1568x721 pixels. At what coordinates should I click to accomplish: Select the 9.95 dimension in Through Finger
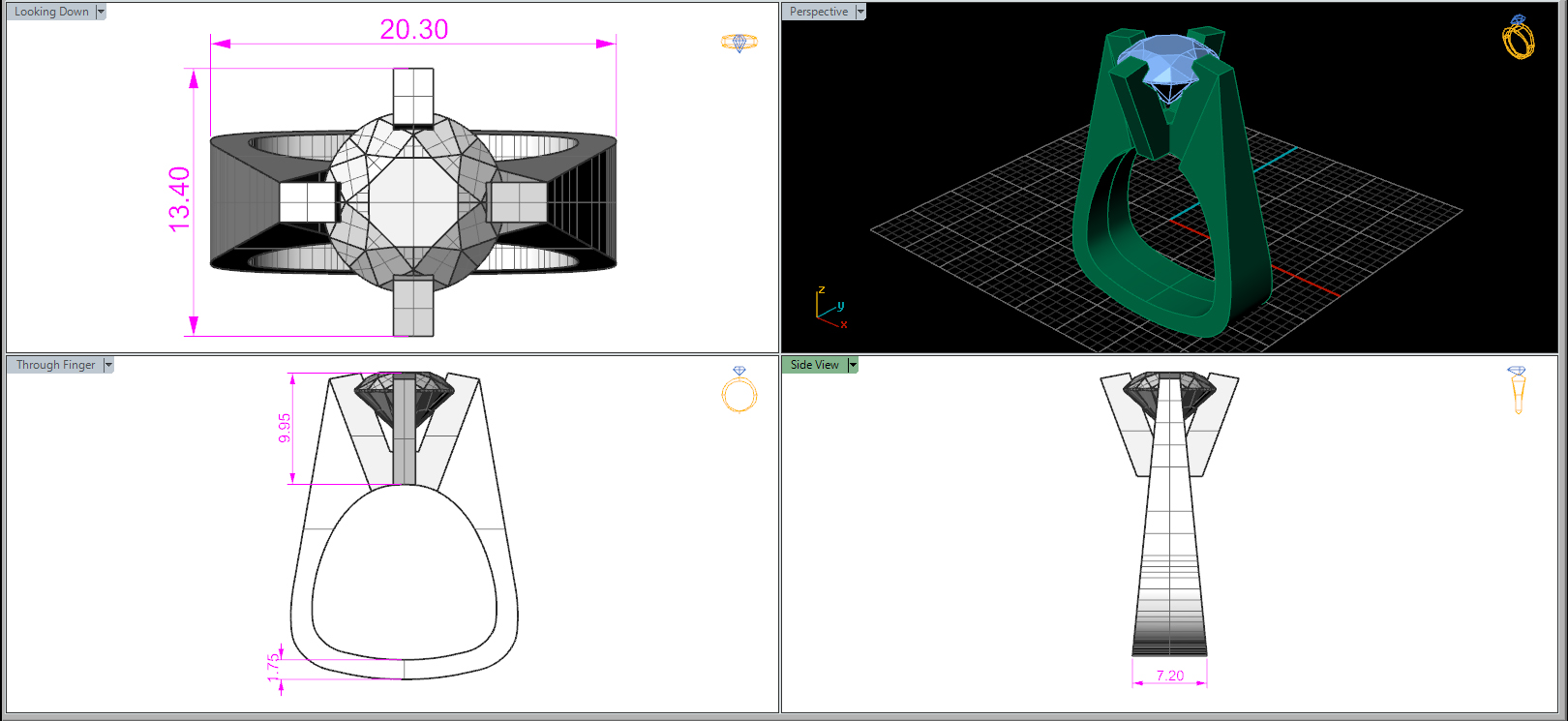285,428
